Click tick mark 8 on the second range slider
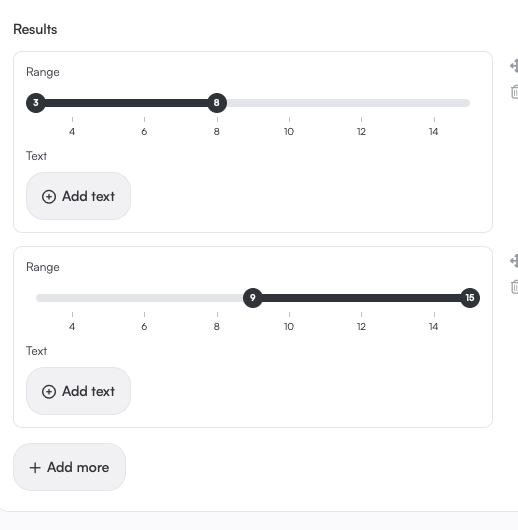 (x=217, y=322)
